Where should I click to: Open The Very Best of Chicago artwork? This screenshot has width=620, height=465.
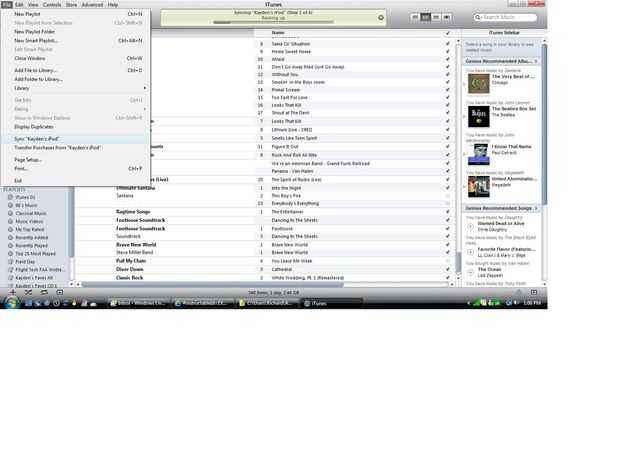pos(478,84)
